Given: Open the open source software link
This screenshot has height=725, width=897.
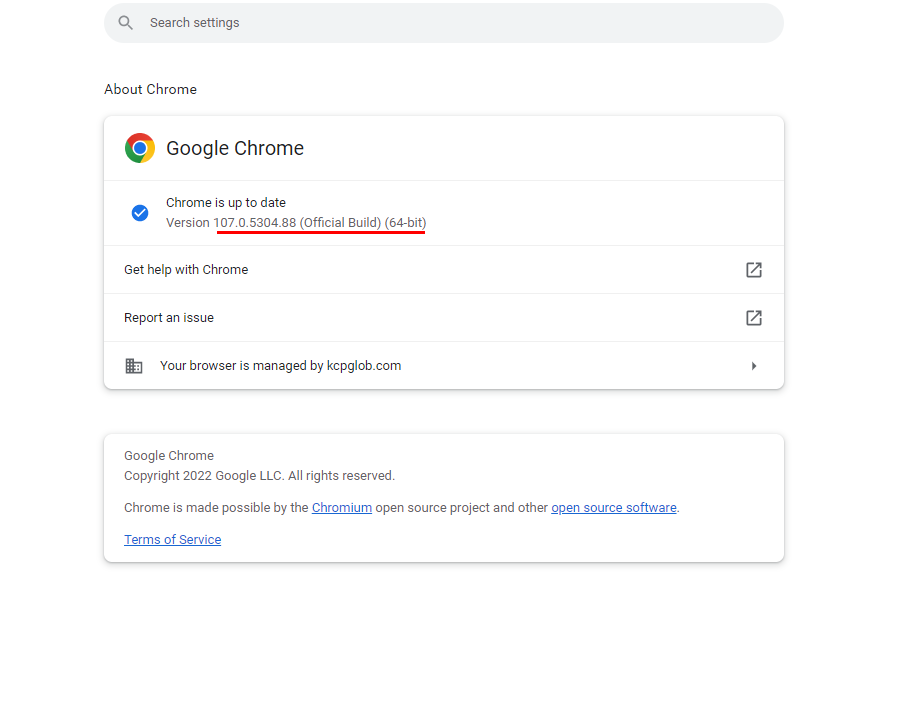Looking at the screenshot, I should [x=614, y=508].
